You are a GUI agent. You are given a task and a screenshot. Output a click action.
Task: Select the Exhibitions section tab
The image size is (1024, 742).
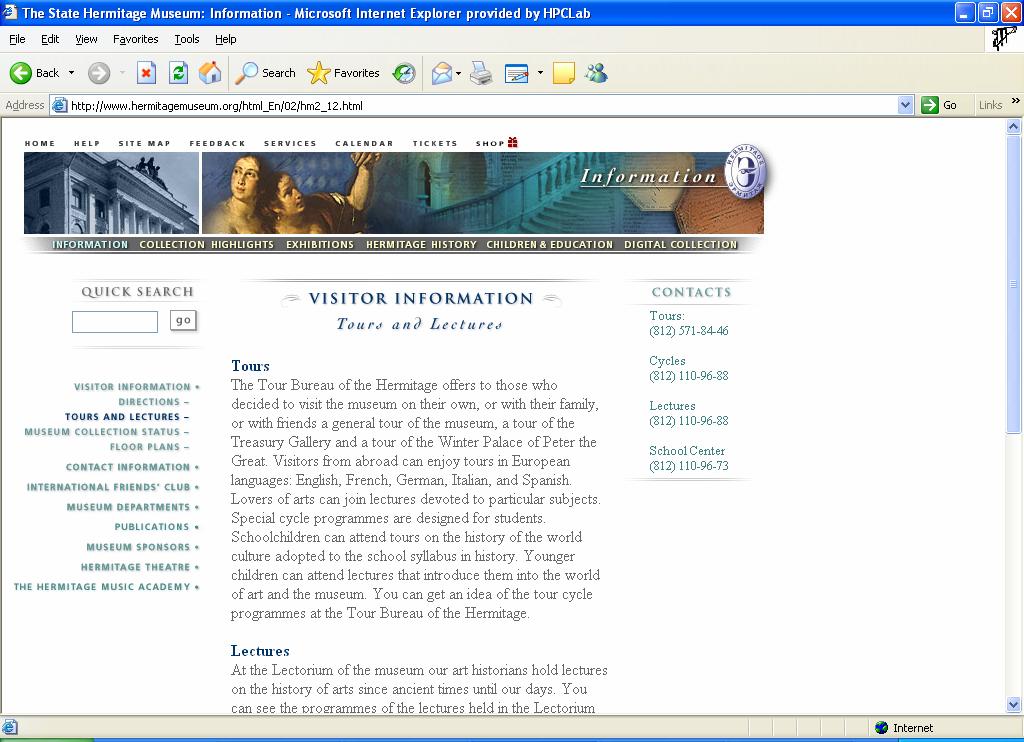320,244
